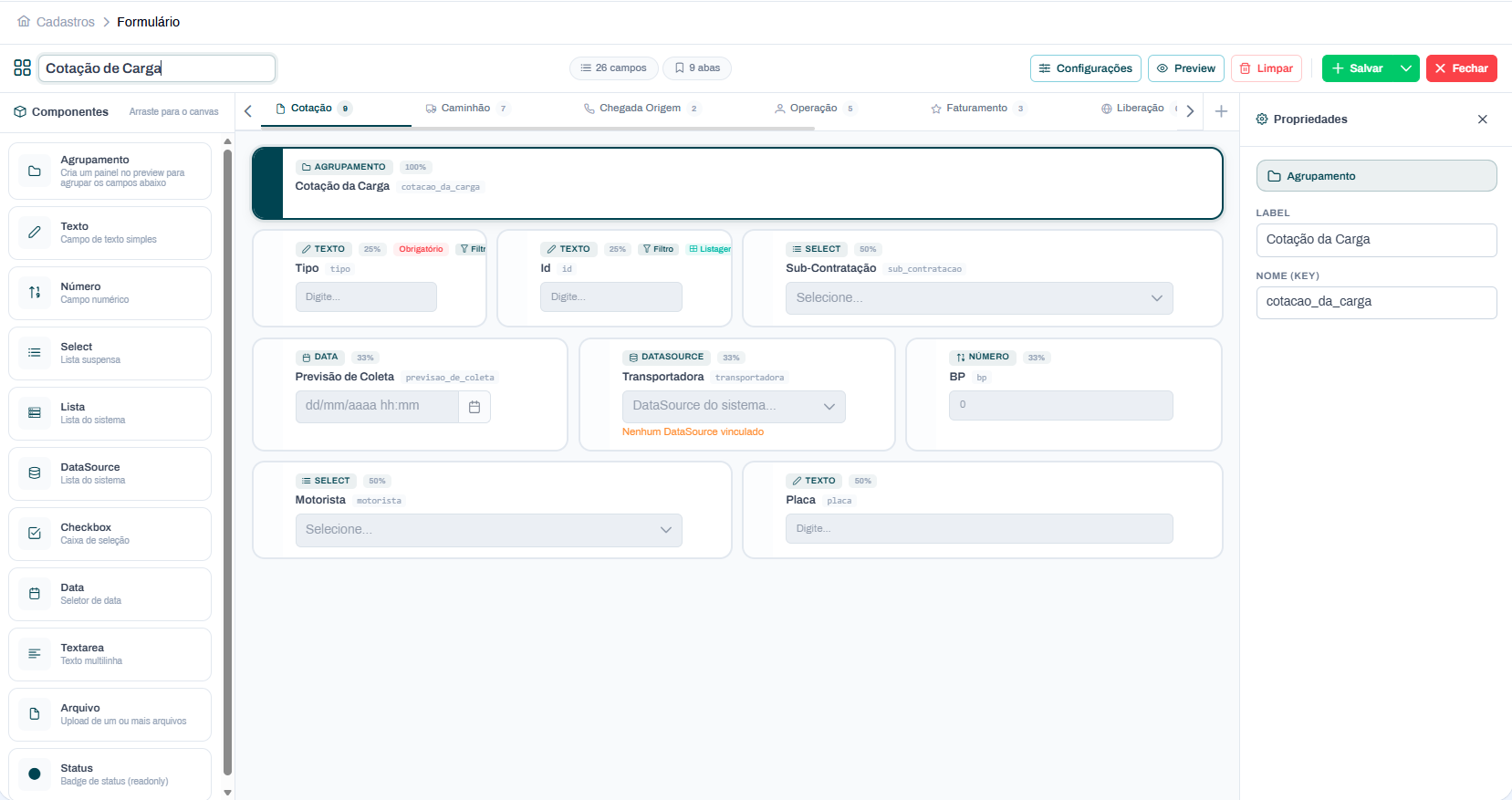Click the calendar icon in Previsão de Coleta

[474, 407]
